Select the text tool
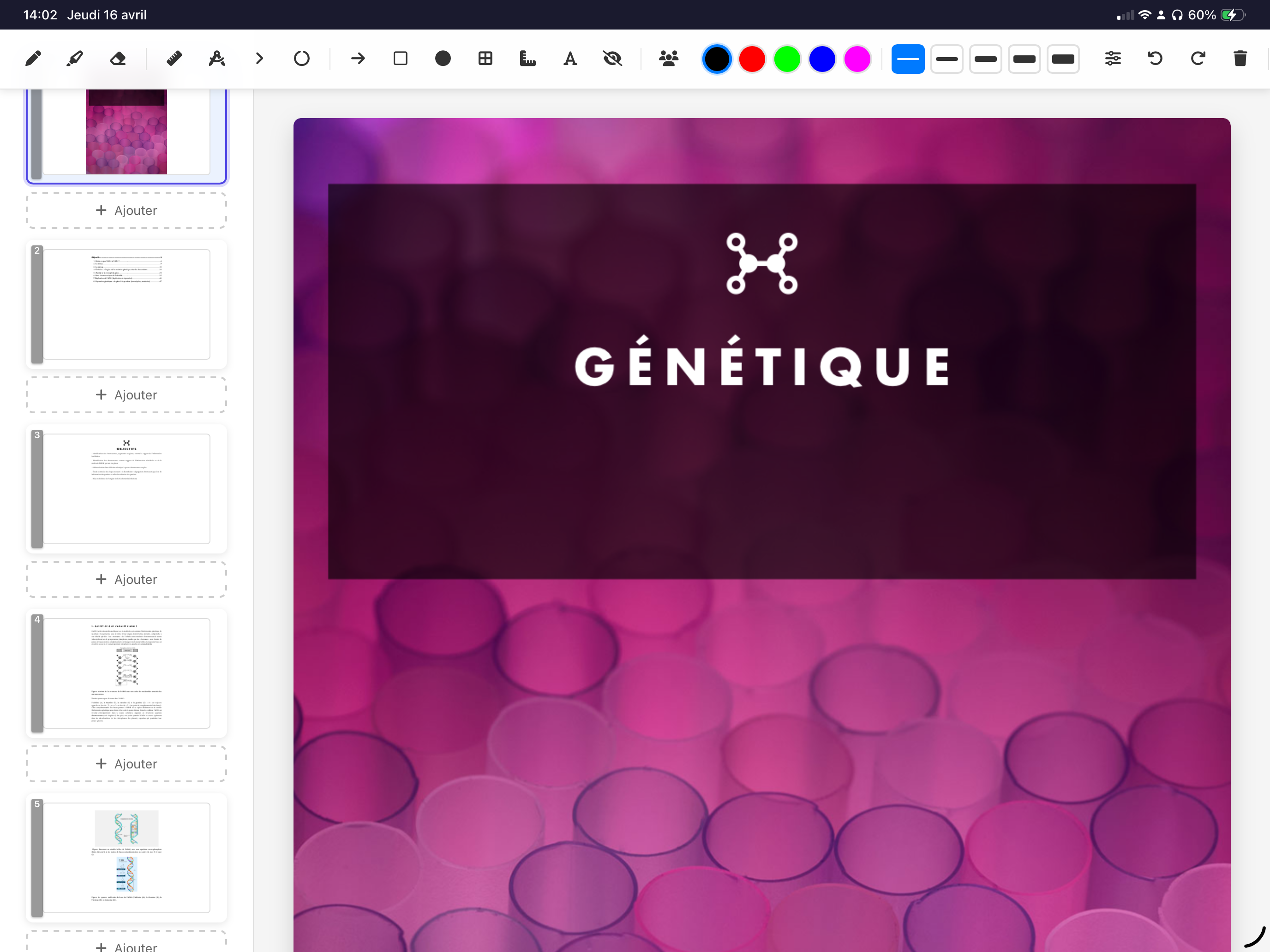This screenshot has height=952, width=1270. tap(570, 59)
